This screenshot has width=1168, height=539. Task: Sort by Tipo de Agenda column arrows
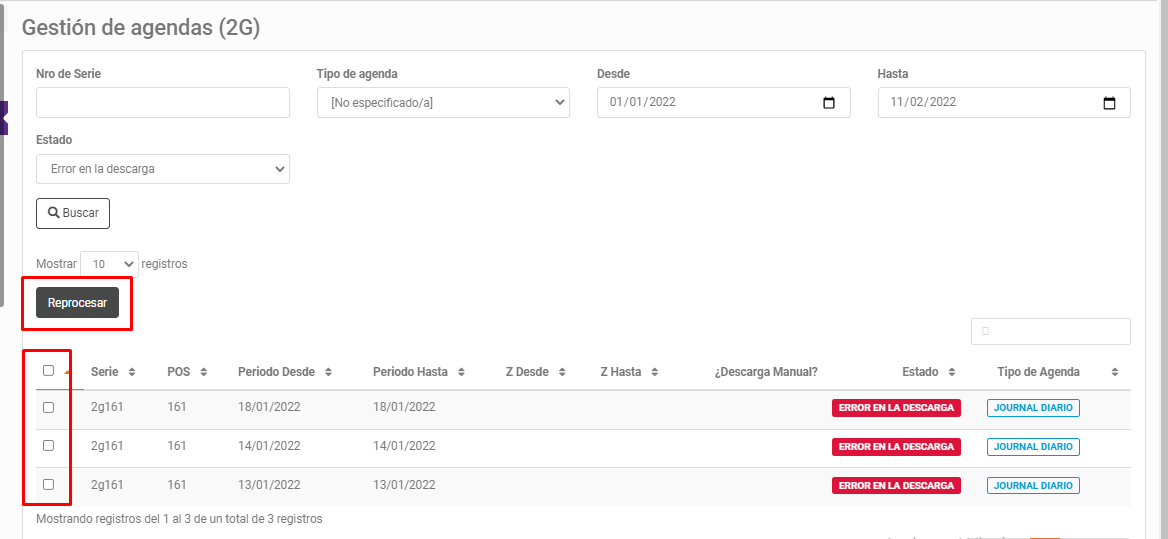coord(1114,372)
